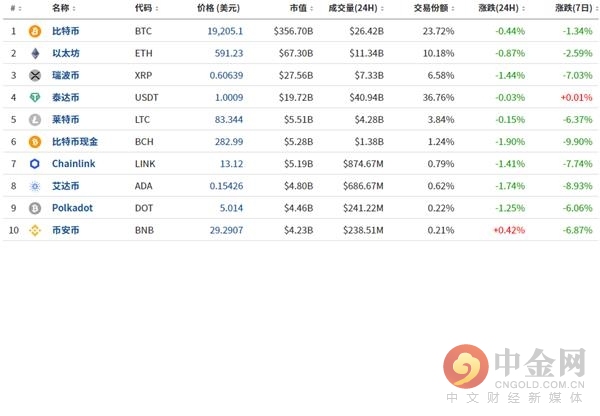Sort by 交易份额 column header
This screenshot has width=600, height=416.
[x=434, y=8]
